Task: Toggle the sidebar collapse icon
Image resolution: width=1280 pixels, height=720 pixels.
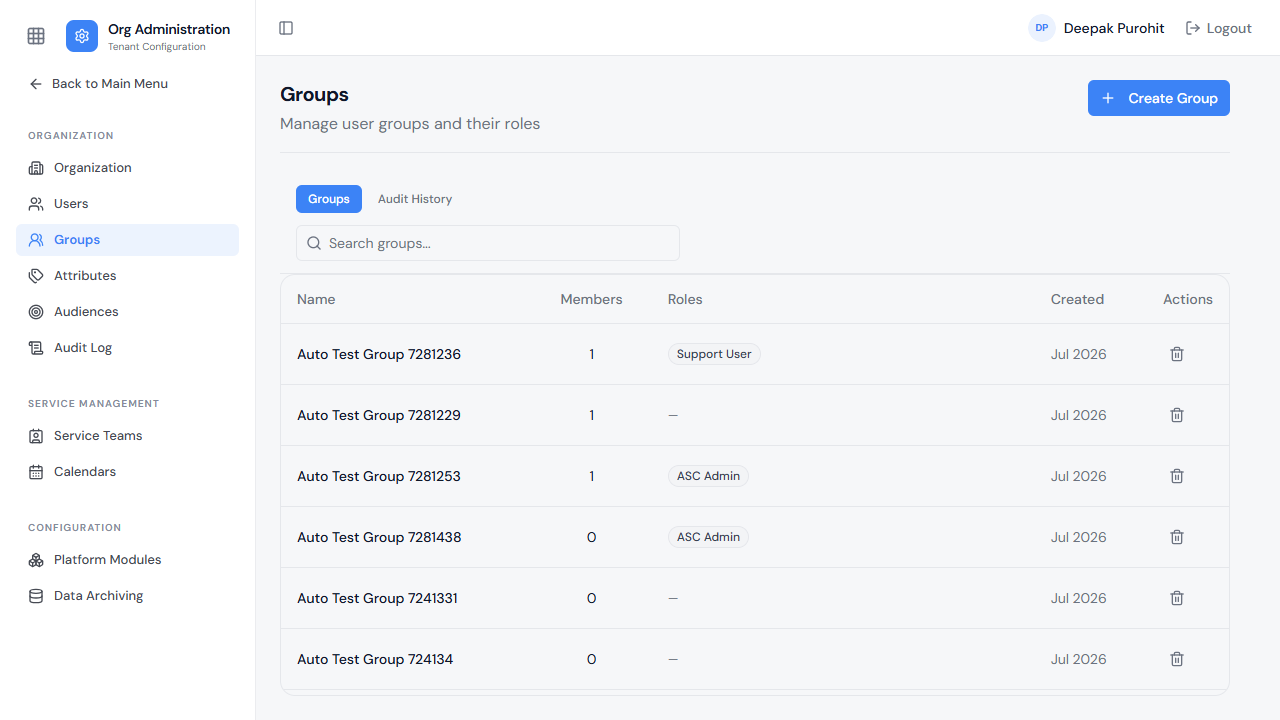Action: pyautogui.click(x=286, y=28)
